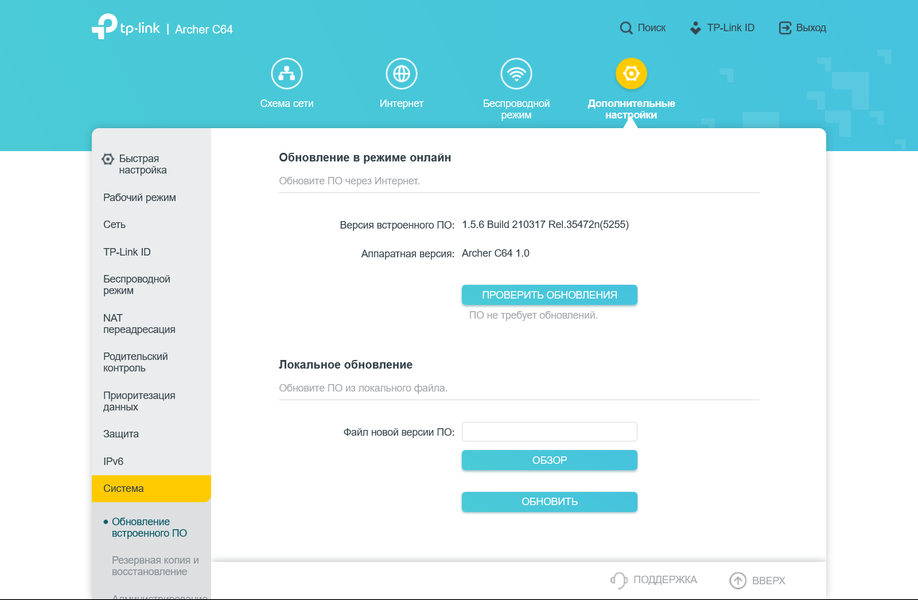Viewport: 918px width, 600px height.
Task: Open Рабочий режим in sidebar
Action: pos(139,198)
